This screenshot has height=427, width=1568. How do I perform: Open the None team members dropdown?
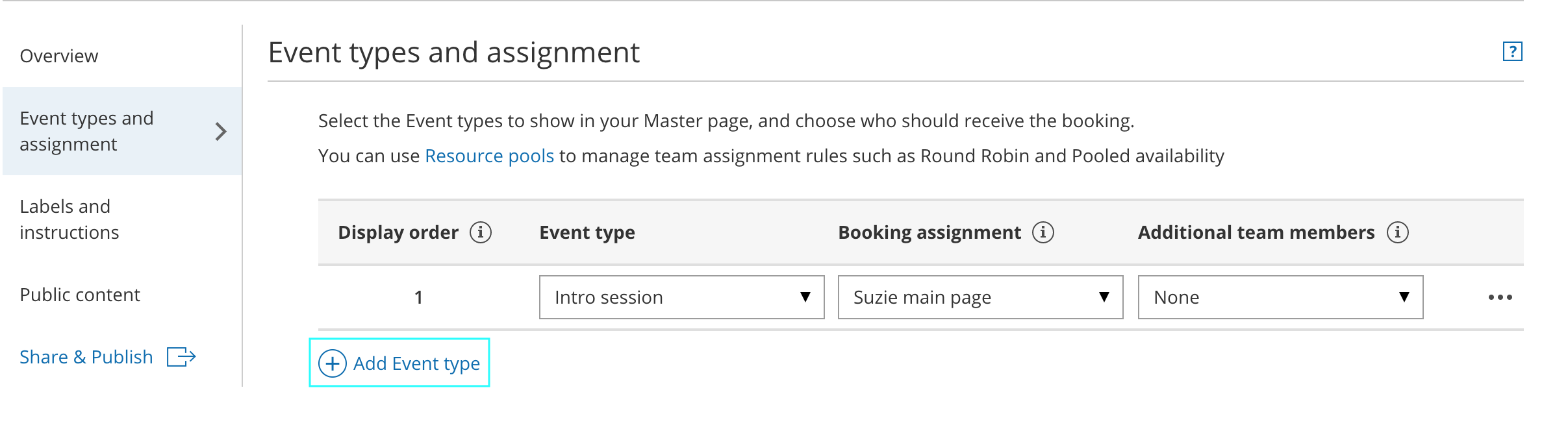(x=1280, y=297)
